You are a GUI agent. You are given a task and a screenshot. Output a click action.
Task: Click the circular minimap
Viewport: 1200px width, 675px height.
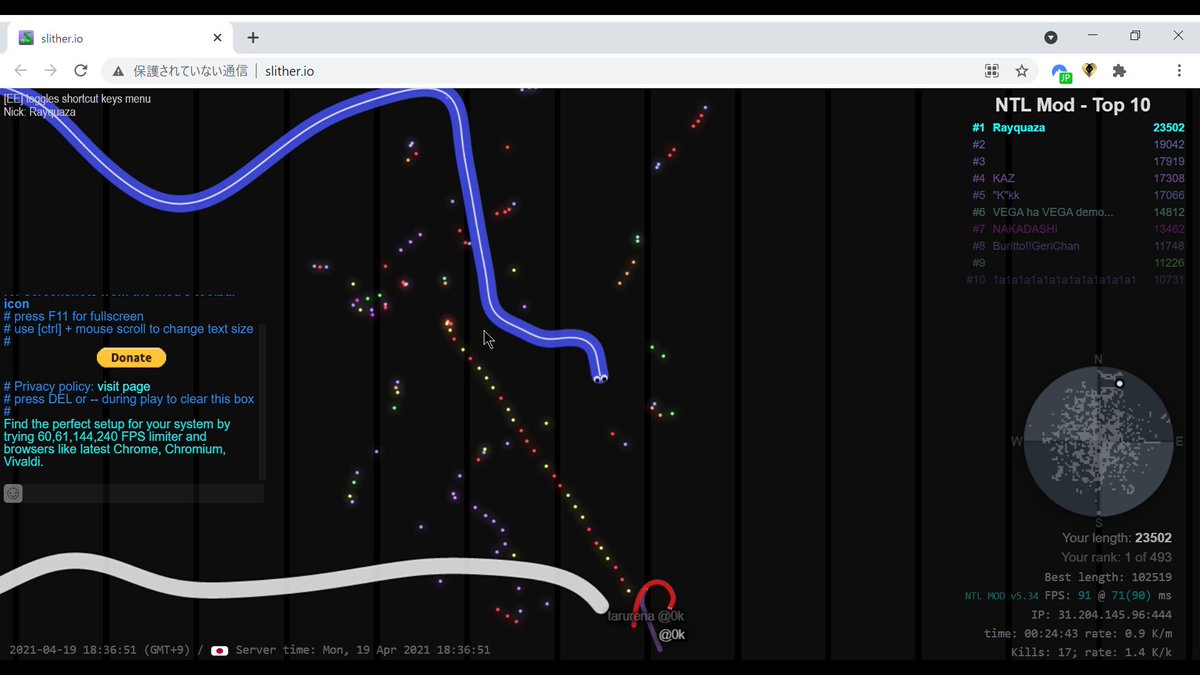click(1098, 441)
